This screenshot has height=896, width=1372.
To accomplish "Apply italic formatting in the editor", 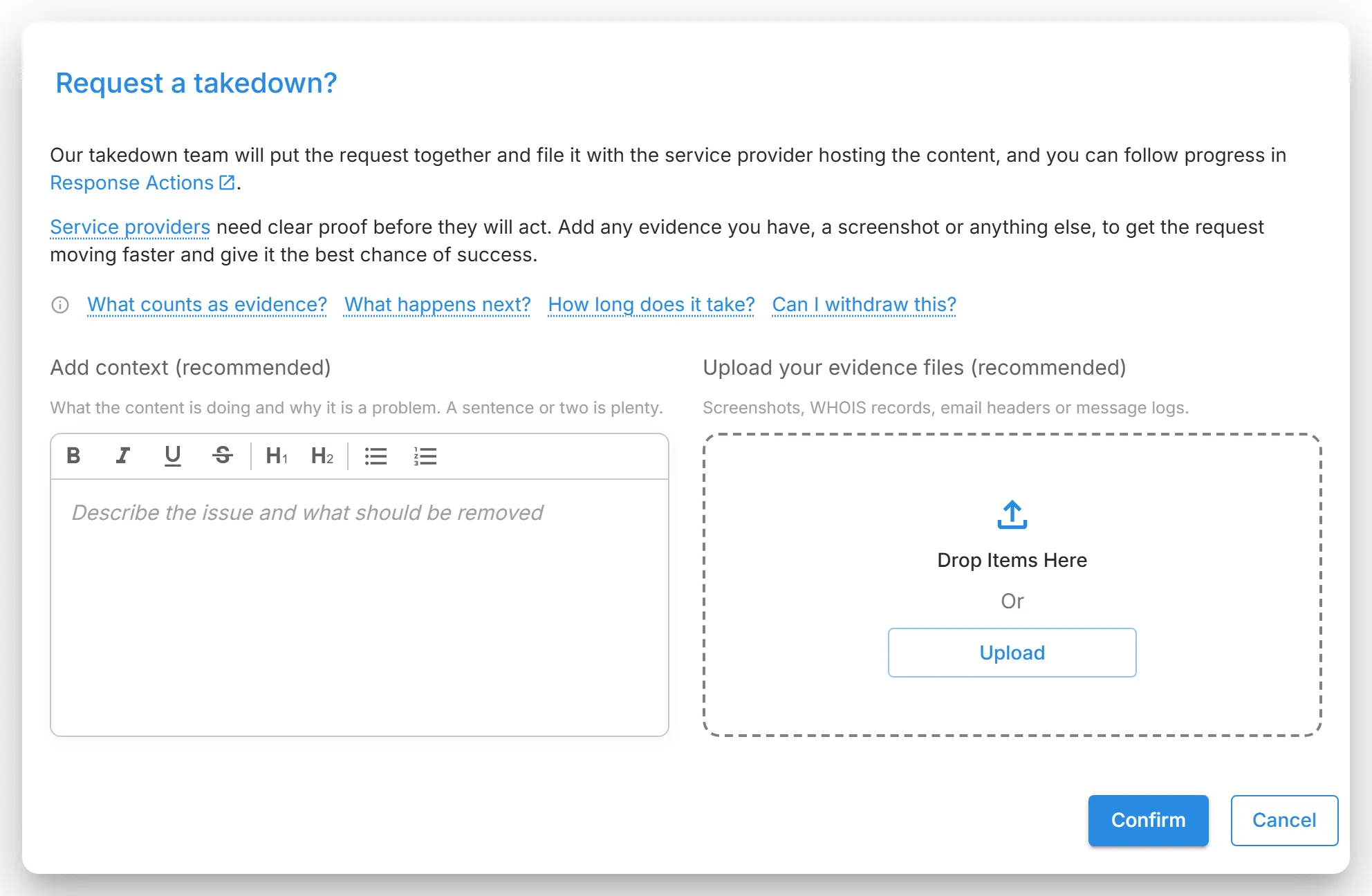I will tap(123, 456).
